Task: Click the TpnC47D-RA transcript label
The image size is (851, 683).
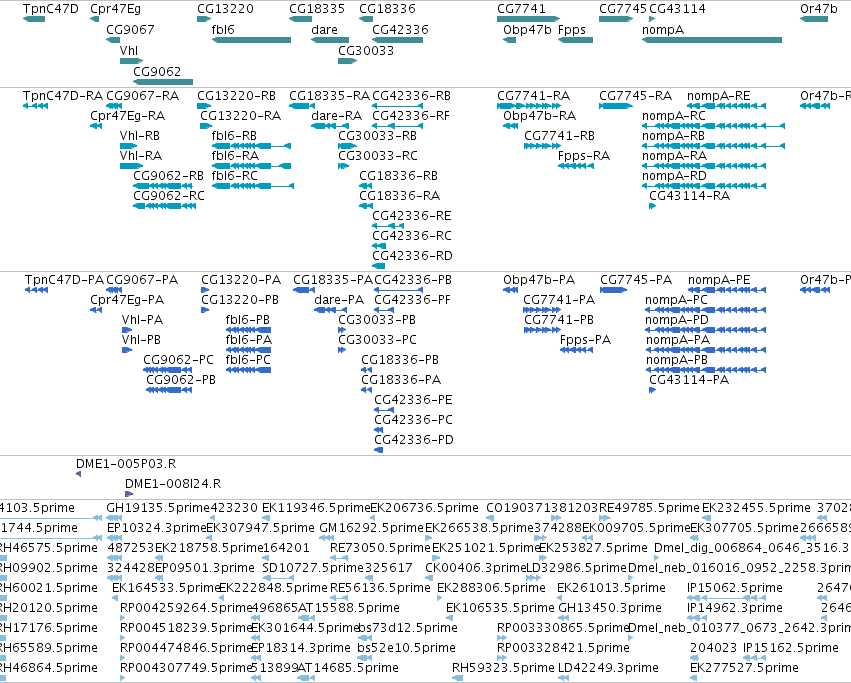Action: pyautogui.click(x=63, y=96)
